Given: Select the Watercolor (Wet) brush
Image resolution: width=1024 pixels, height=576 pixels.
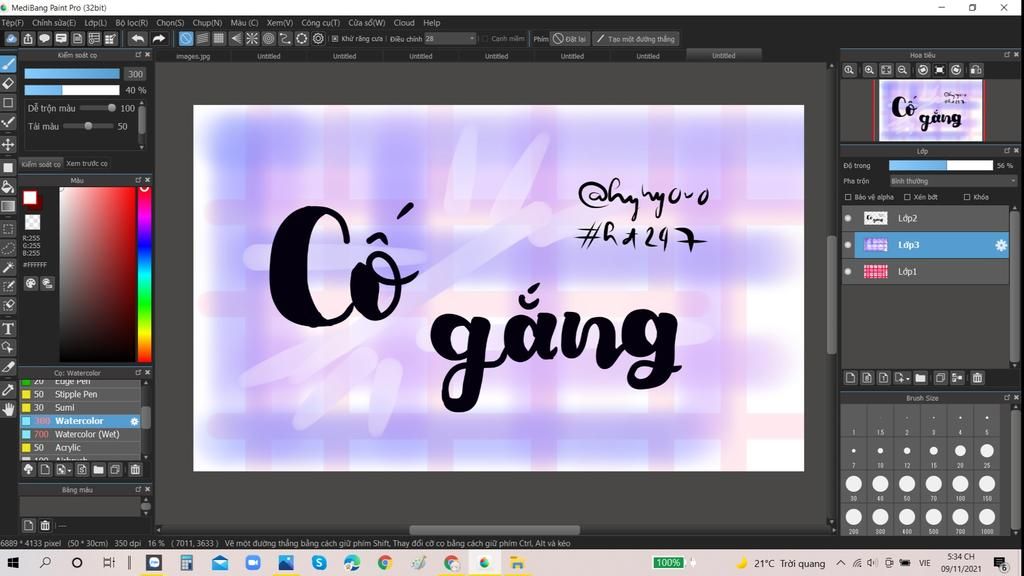Looking at the screenshot, I should (80, 434).
